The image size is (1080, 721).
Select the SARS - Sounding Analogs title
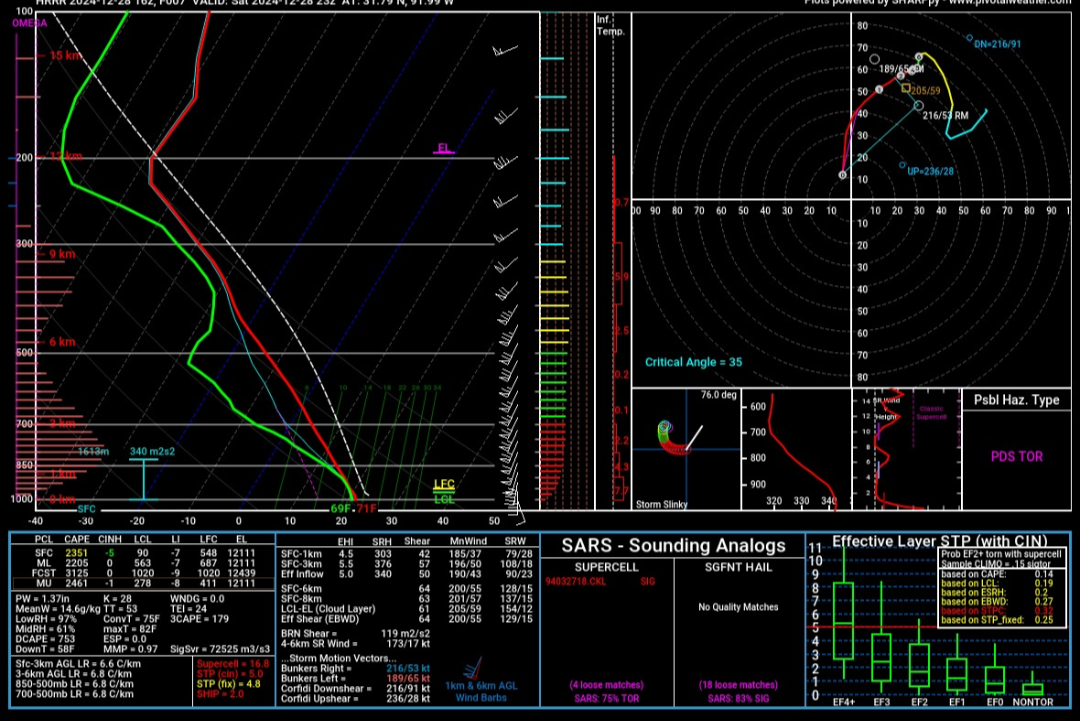[673, 545]
